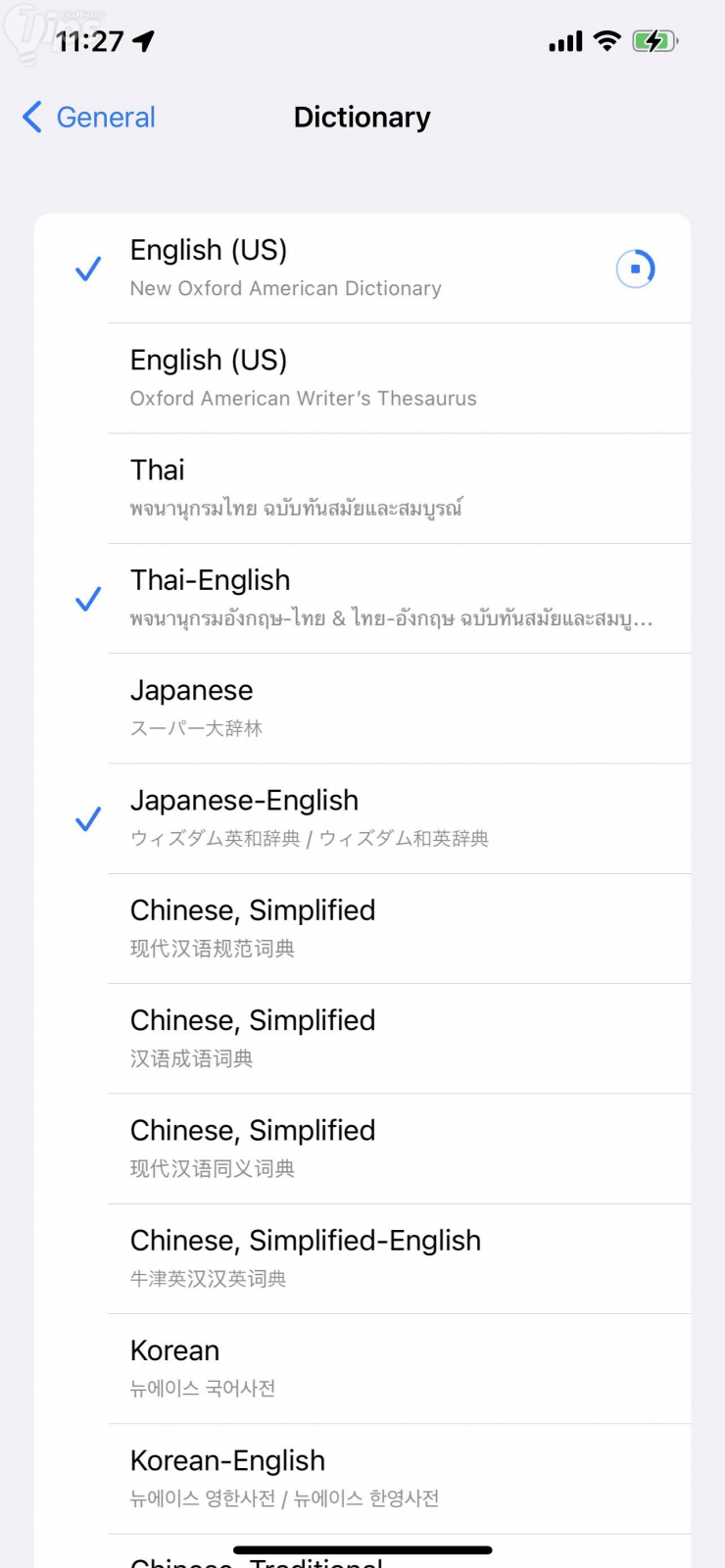Image resolution: width=725 pixels, height=1568 pixels.
Task: Stop the New Oxford dictionary download
Action: (635, 269)
